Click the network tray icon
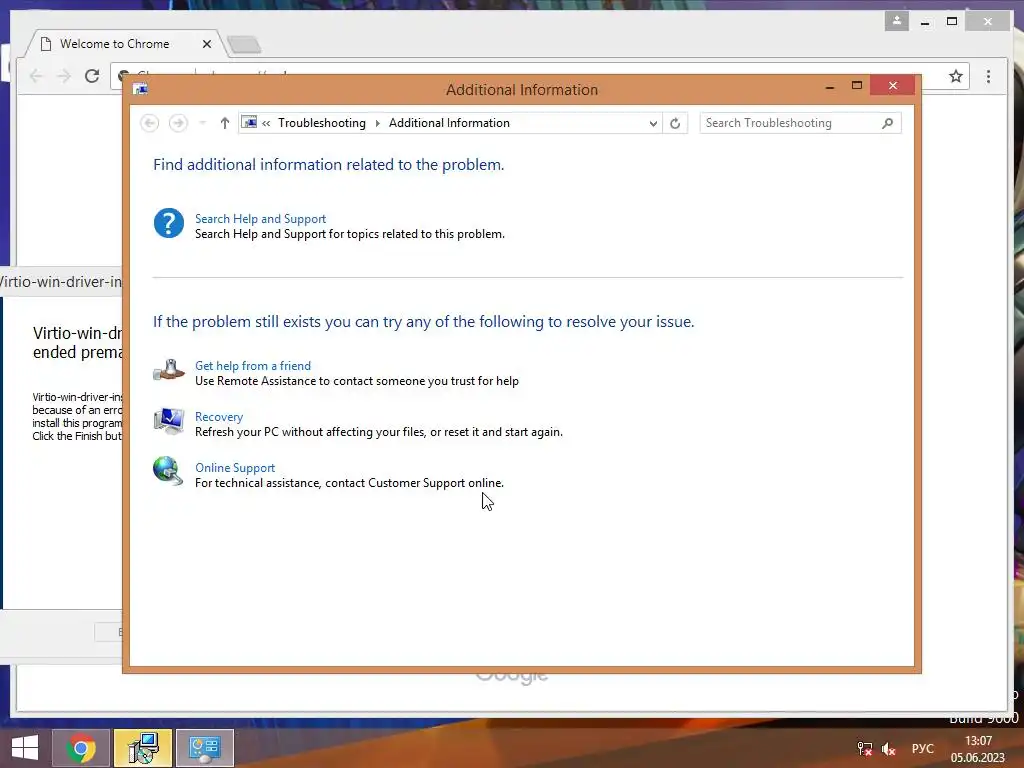Screen dimensions: 1024x768 point(865,748)
